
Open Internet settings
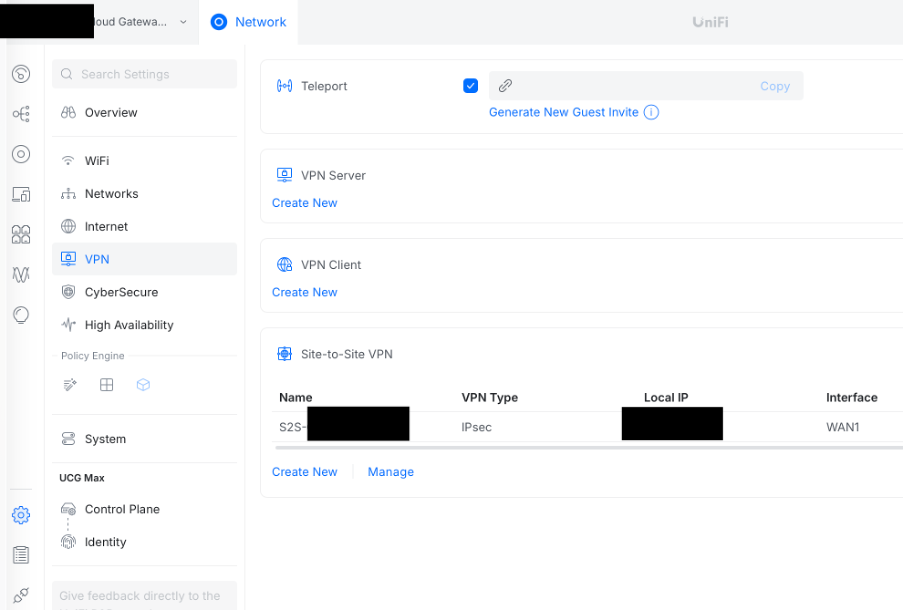pyautogui.click(x=144, y=227)
